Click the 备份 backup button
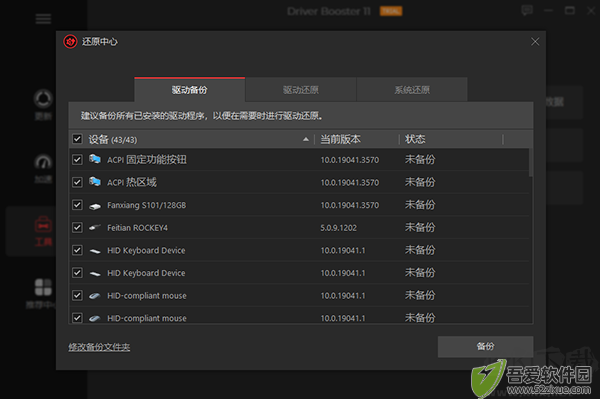This screenshot has width=600, height=399. (486, 347)
